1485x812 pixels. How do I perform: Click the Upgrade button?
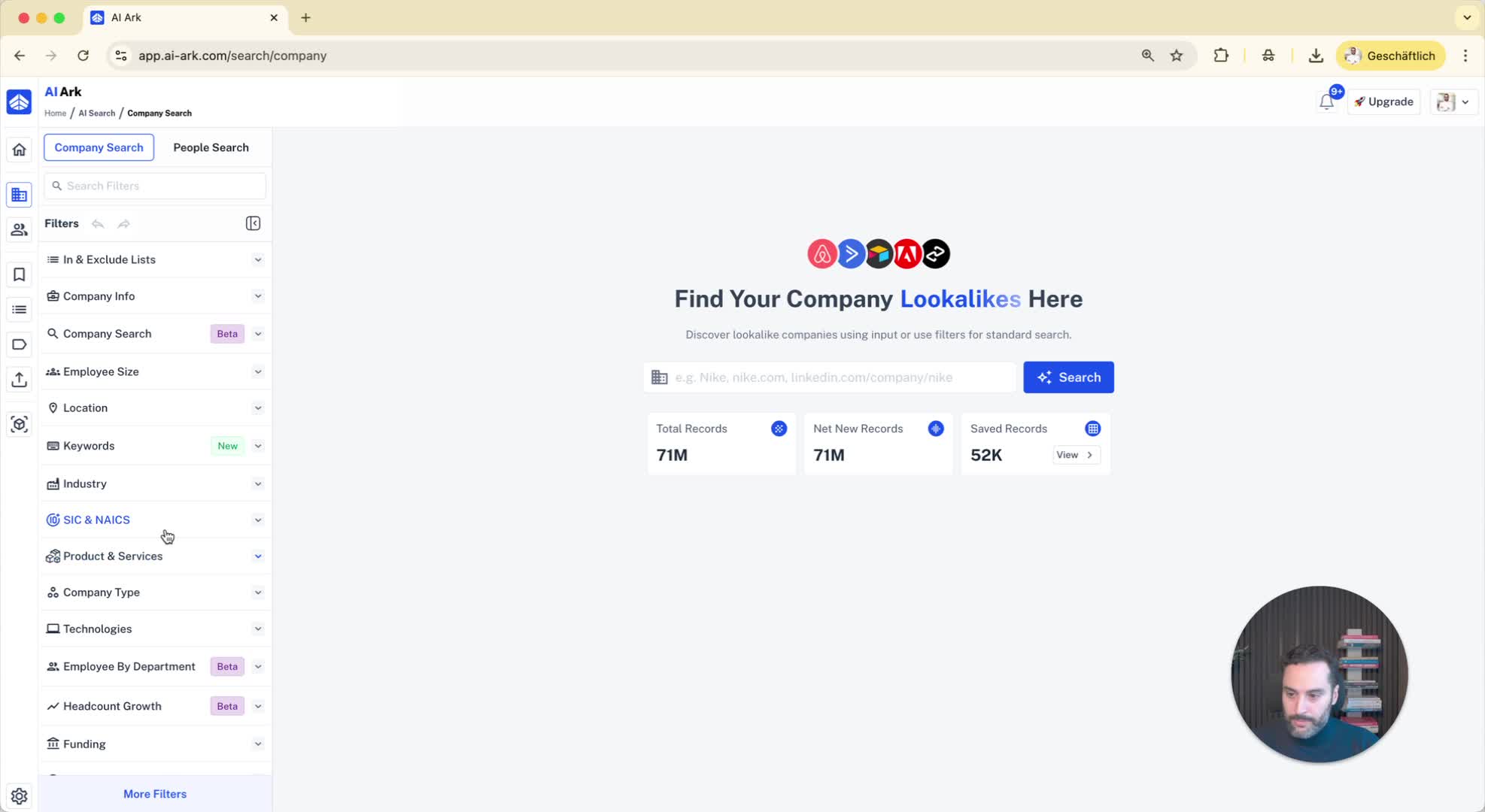click(1383, 101)
